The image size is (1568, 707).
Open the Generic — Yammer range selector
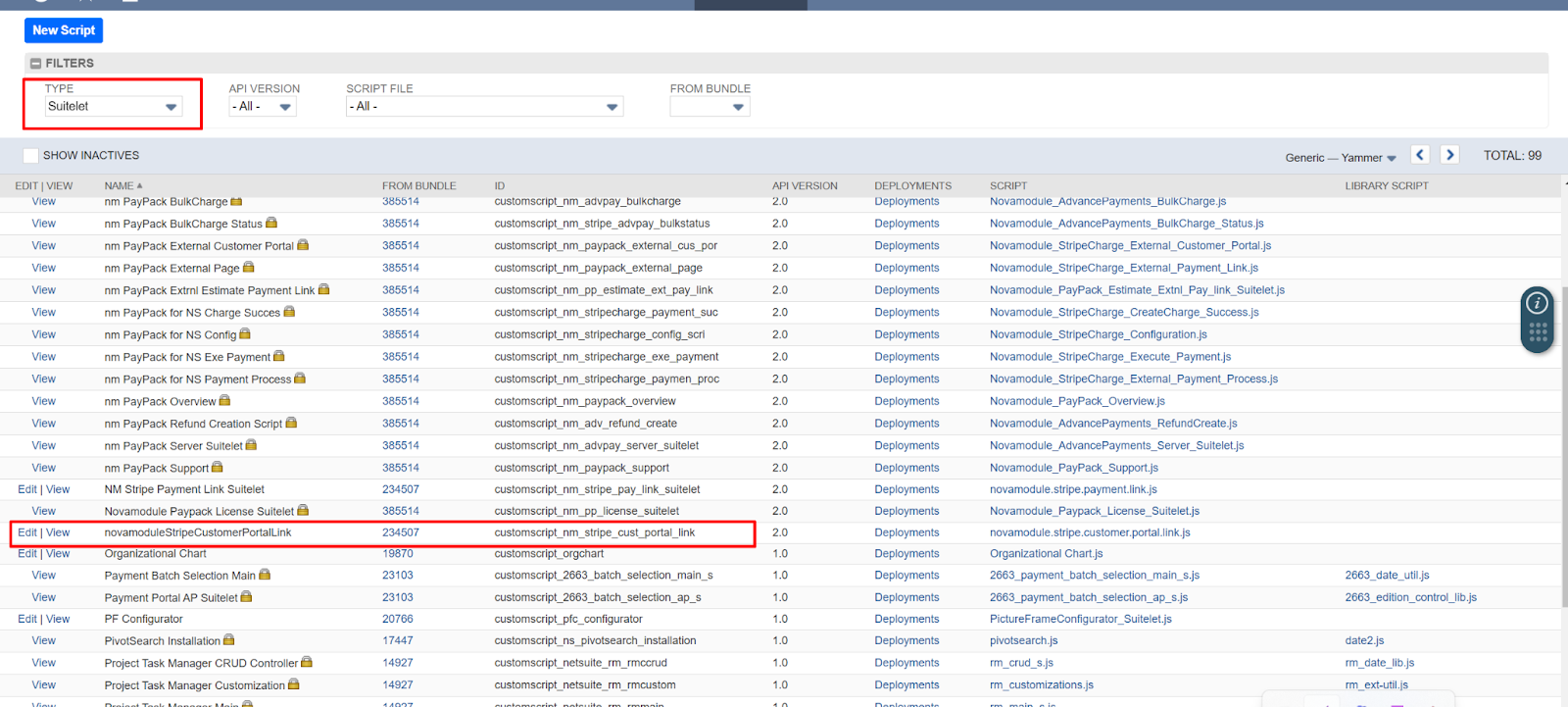tap(1341, 158)
